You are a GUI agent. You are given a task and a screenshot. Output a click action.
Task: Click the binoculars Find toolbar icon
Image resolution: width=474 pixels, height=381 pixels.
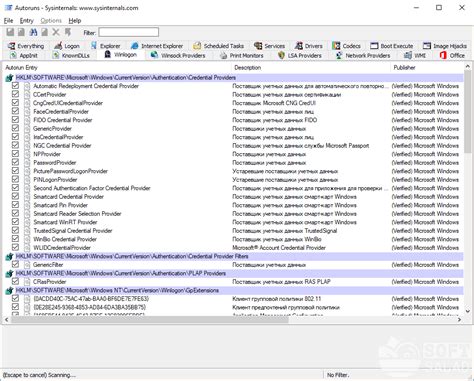tap(33, 32)
